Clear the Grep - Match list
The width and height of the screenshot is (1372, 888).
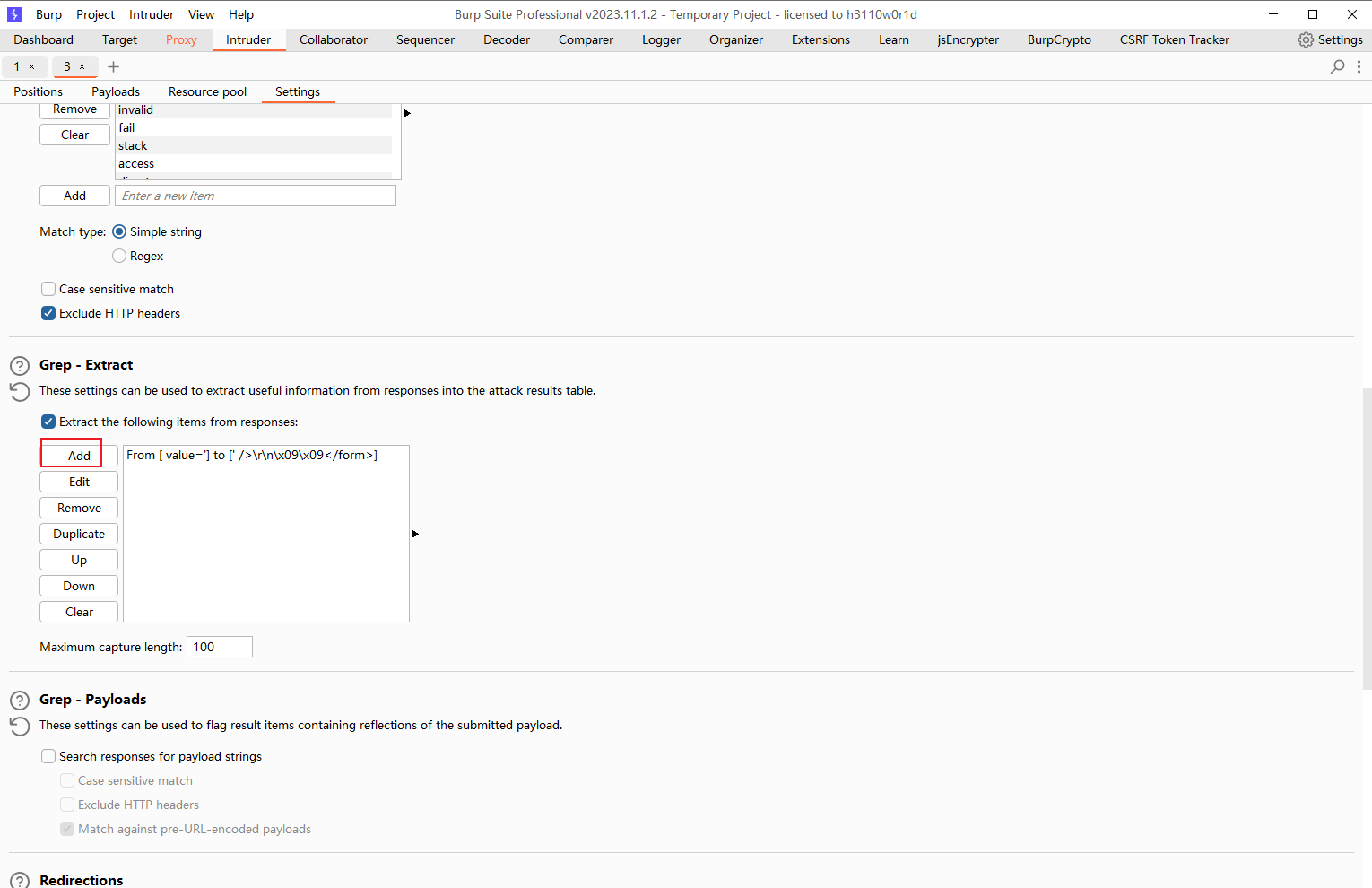click(x=74, y=135)
